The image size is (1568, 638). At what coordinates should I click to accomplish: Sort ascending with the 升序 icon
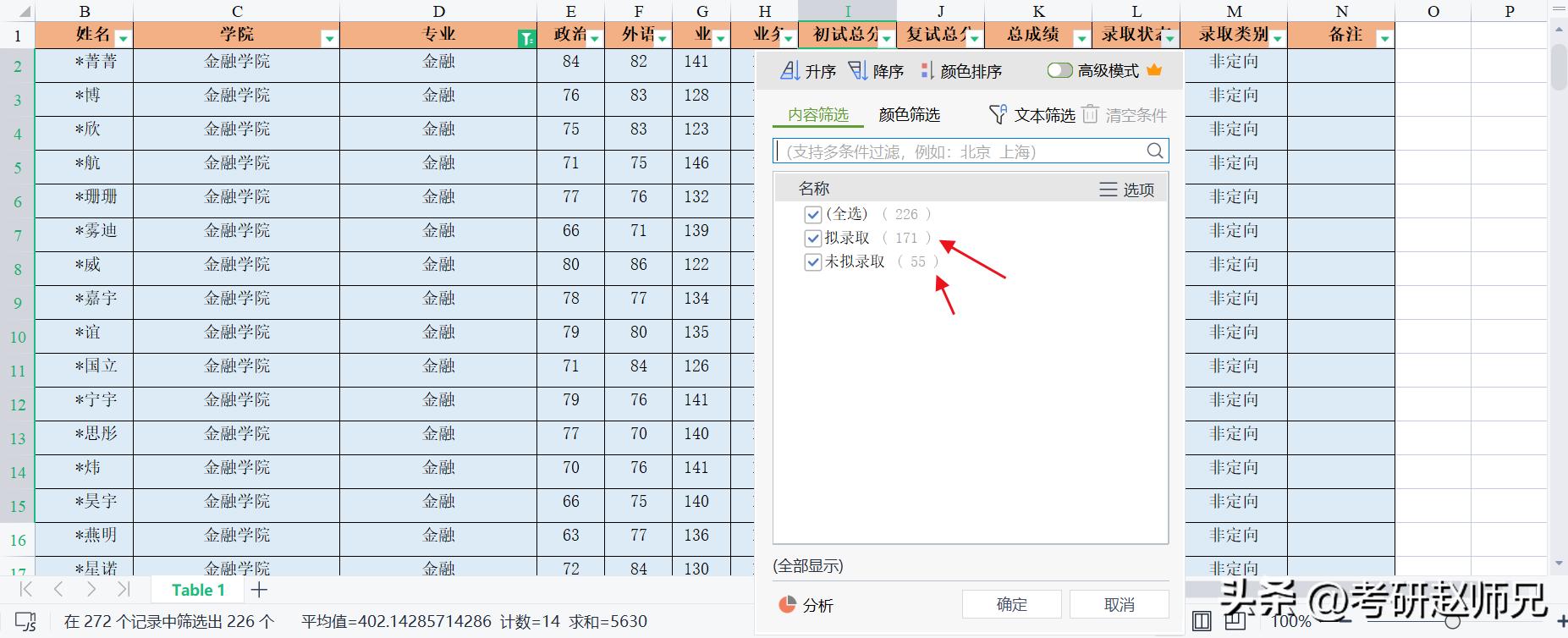point(790,71)
